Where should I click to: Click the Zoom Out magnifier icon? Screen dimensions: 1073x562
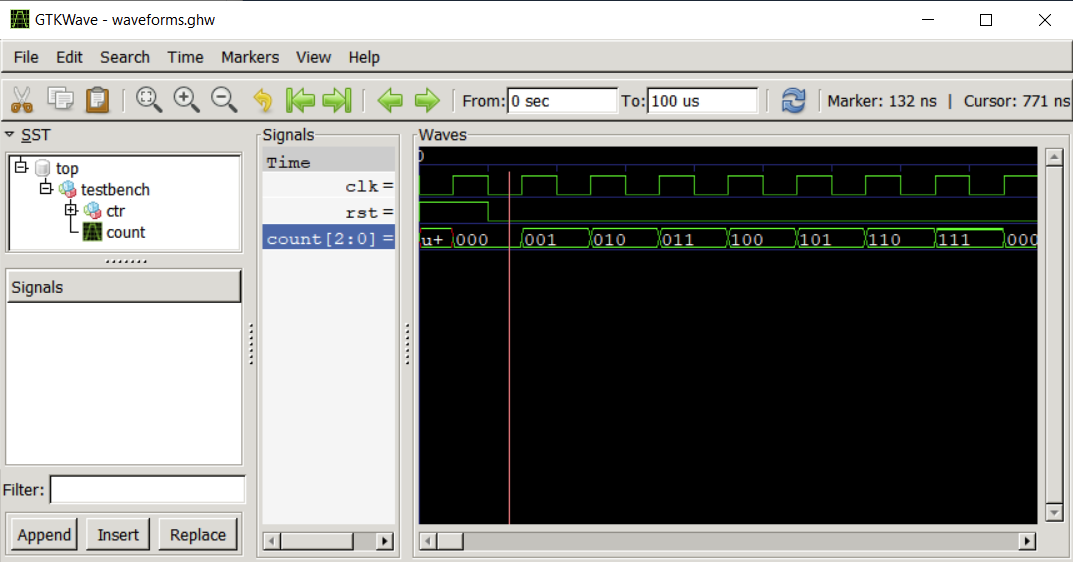224,99
